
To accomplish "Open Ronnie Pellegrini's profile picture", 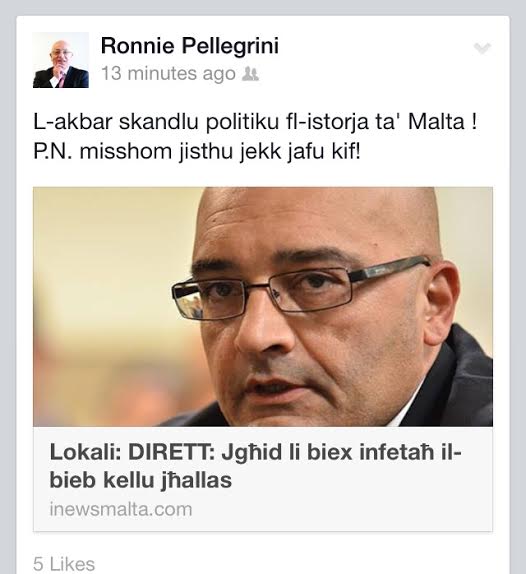I will tap(61, 60).
